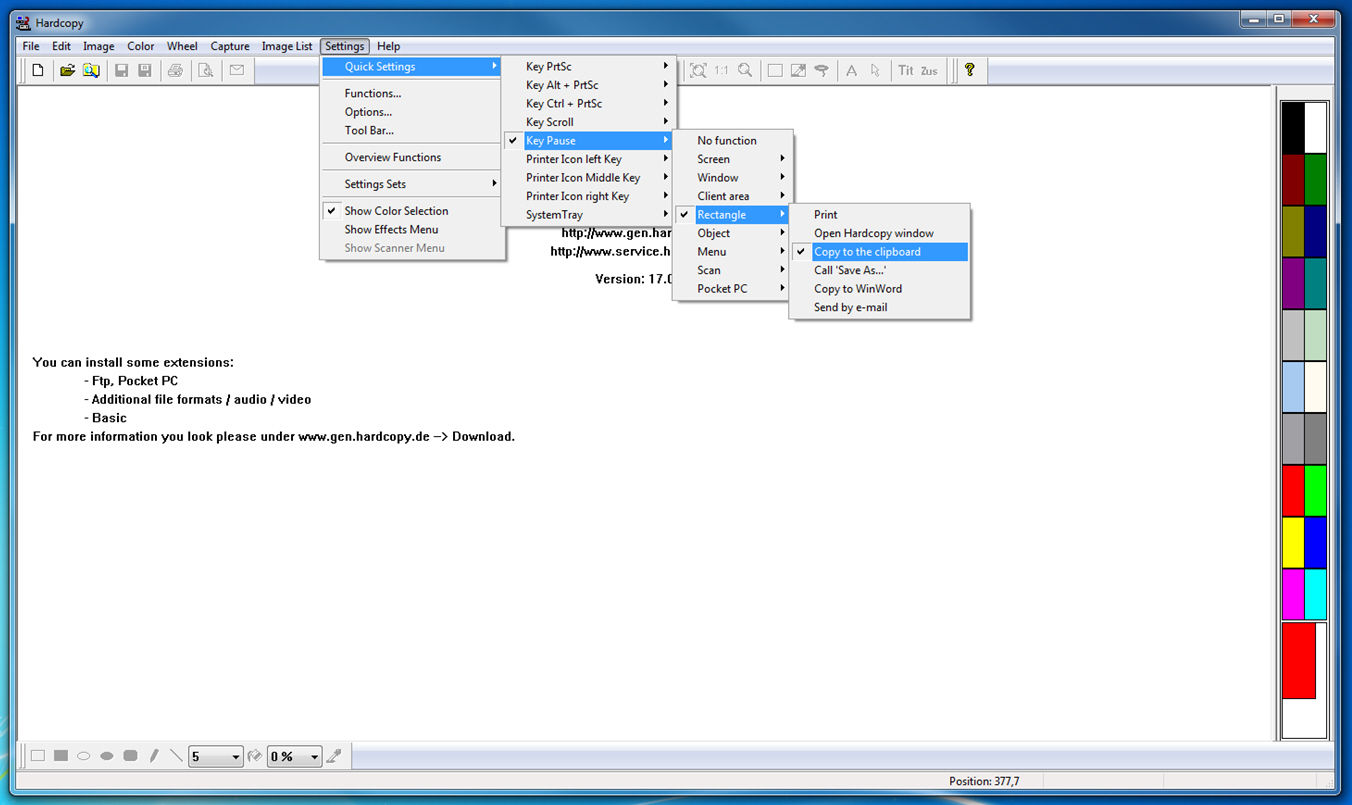Click the Print preview page icon

coord(205,70)
